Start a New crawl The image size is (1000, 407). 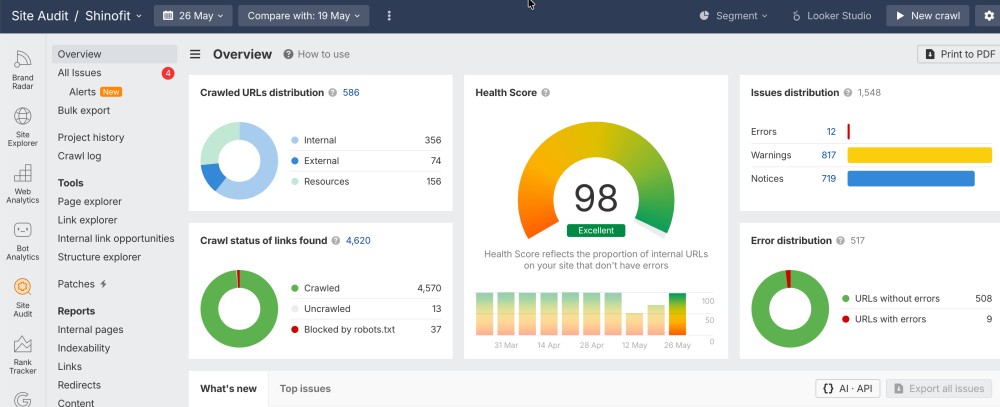[927, 16]
